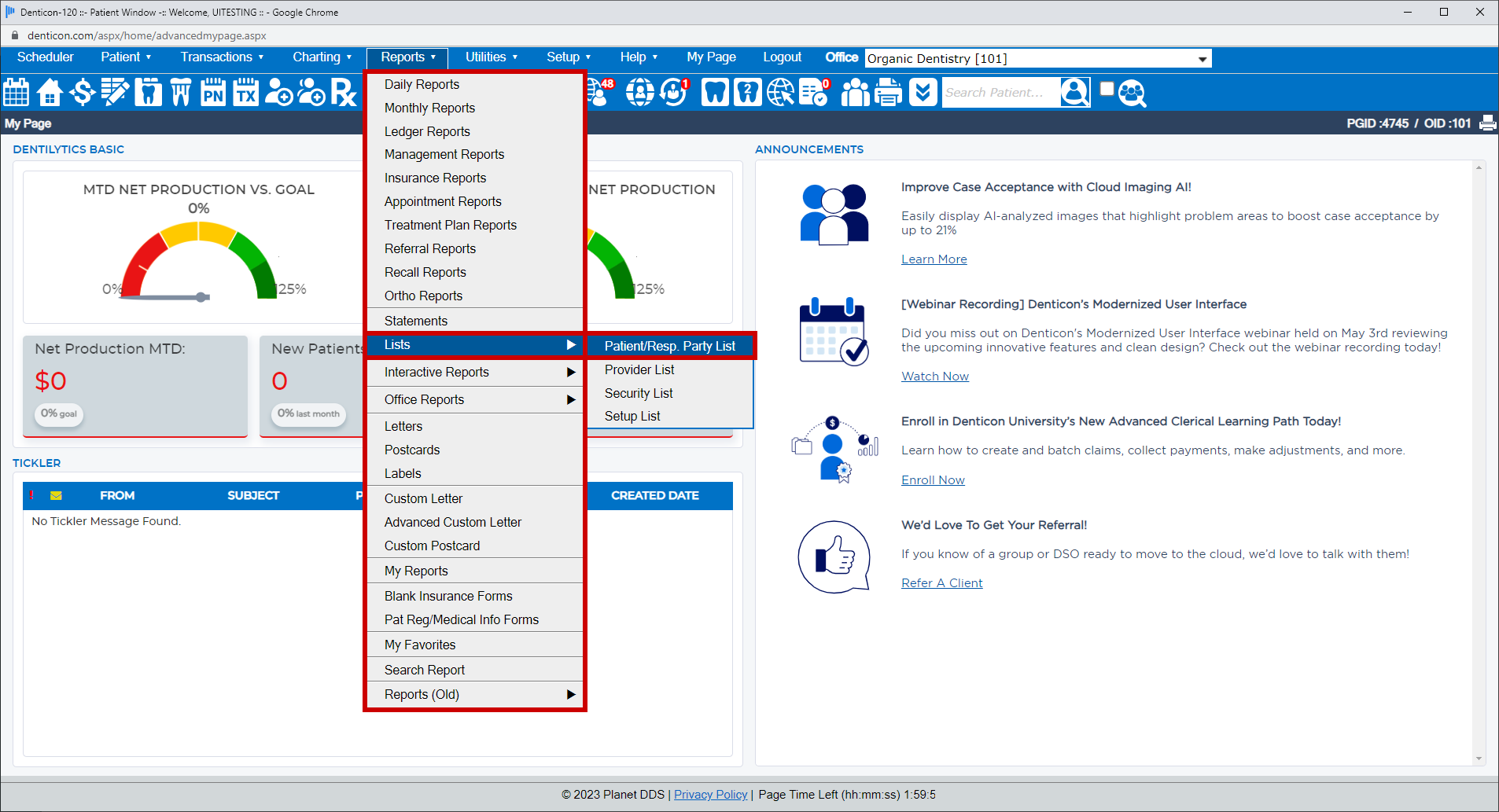Open the Privacy Policy link

710,795
